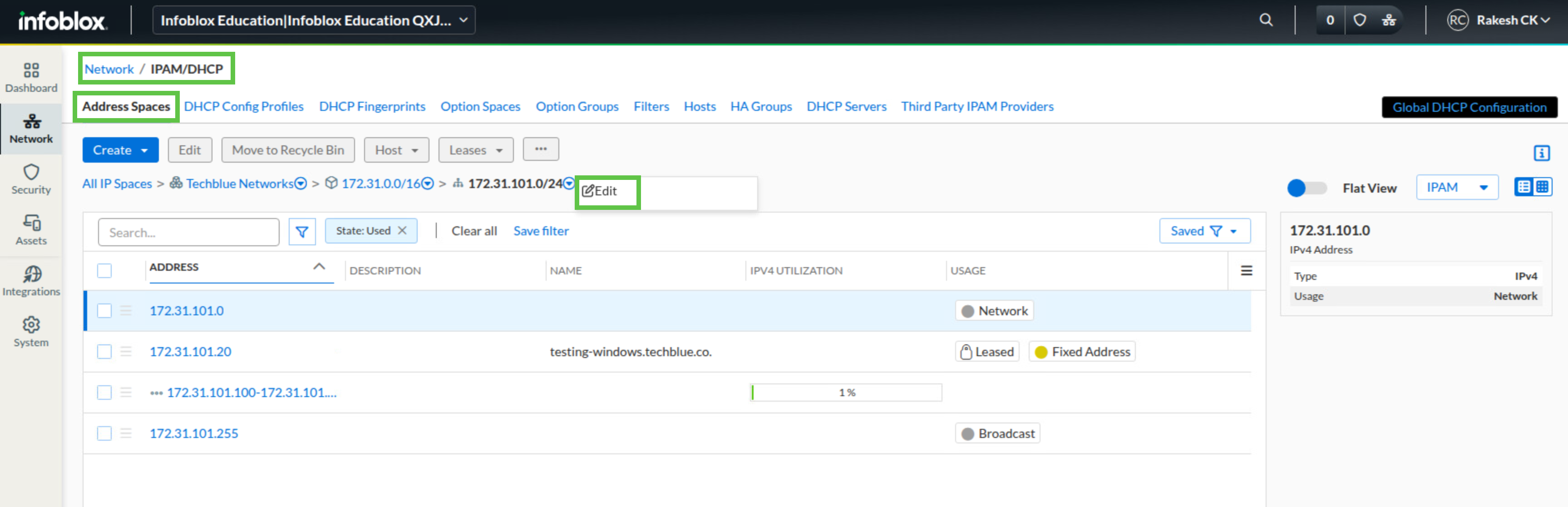Switch to the Address Spaces tab
The width and height of the screenshot is (1568, 507).
pyautogui.click(x=126, y=107)
